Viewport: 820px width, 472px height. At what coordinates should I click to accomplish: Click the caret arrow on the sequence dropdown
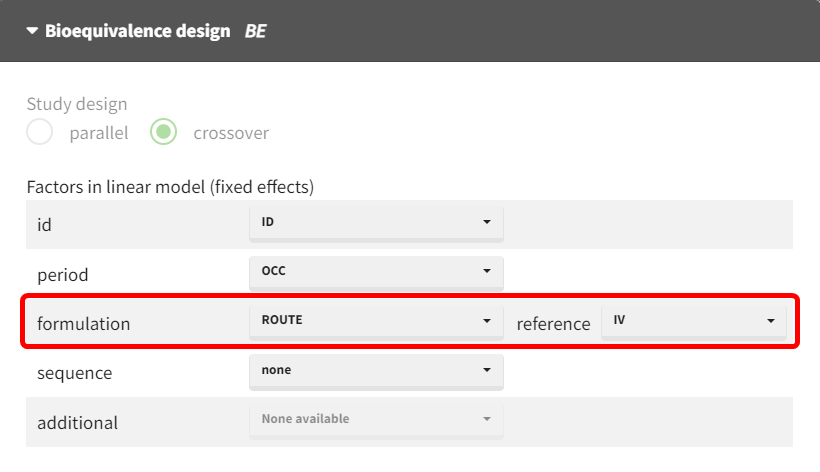click(x=486, y=370)
